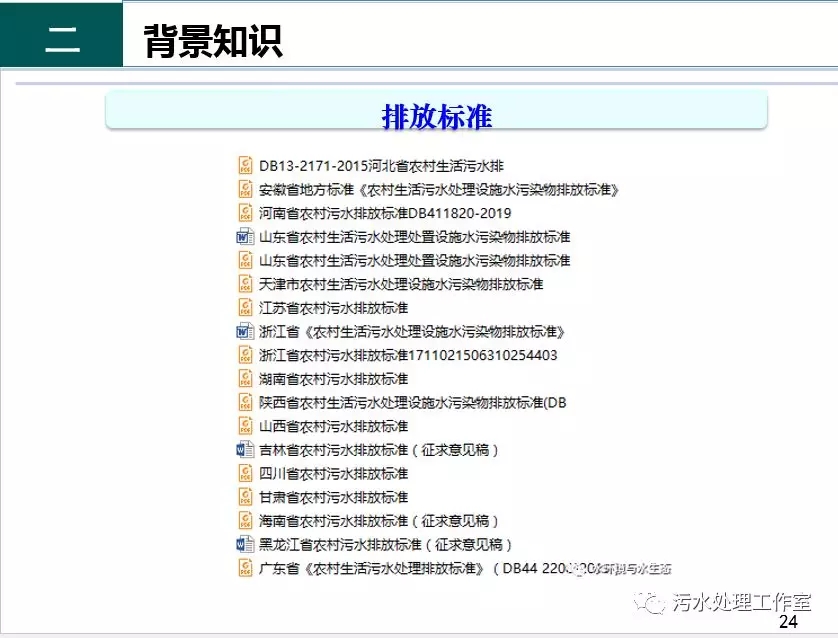Image resolution: width=838 pixels, height=638 pixels.
Task: Click the PDF icon next to 湖南省农村污水排放标准
Action: pos(245,379)
